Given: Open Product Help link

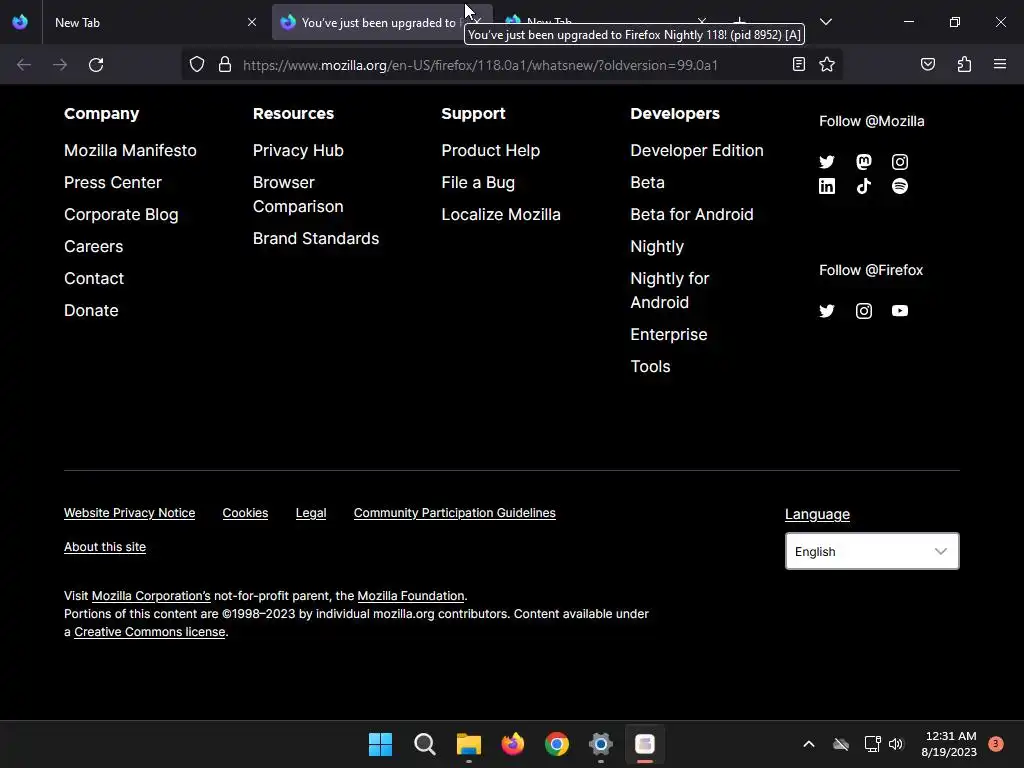Looking at the screenshot, I should tap(490, 150).
